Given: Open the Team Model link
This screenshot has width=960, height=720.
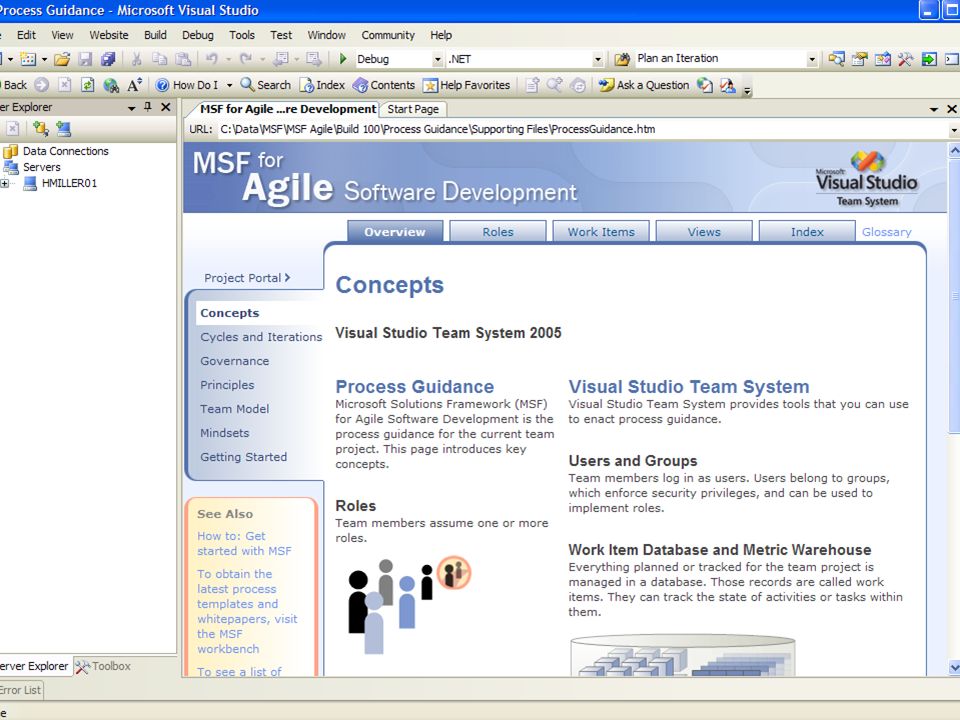Looking at the screenshot, I should coord(234,408).
